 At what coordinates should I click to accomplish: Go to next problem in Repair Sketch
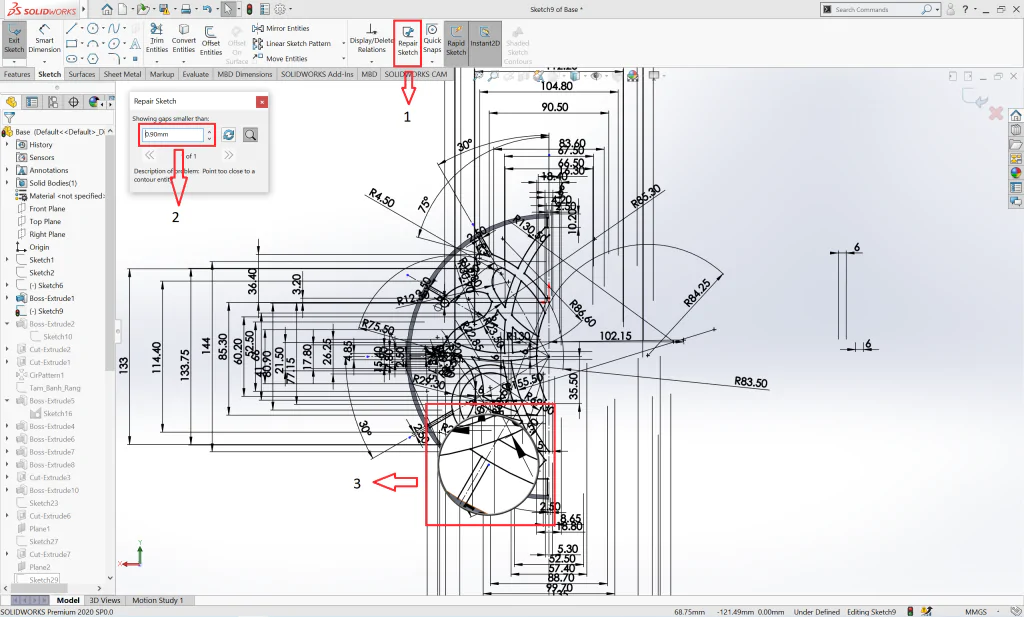point(229,155)
